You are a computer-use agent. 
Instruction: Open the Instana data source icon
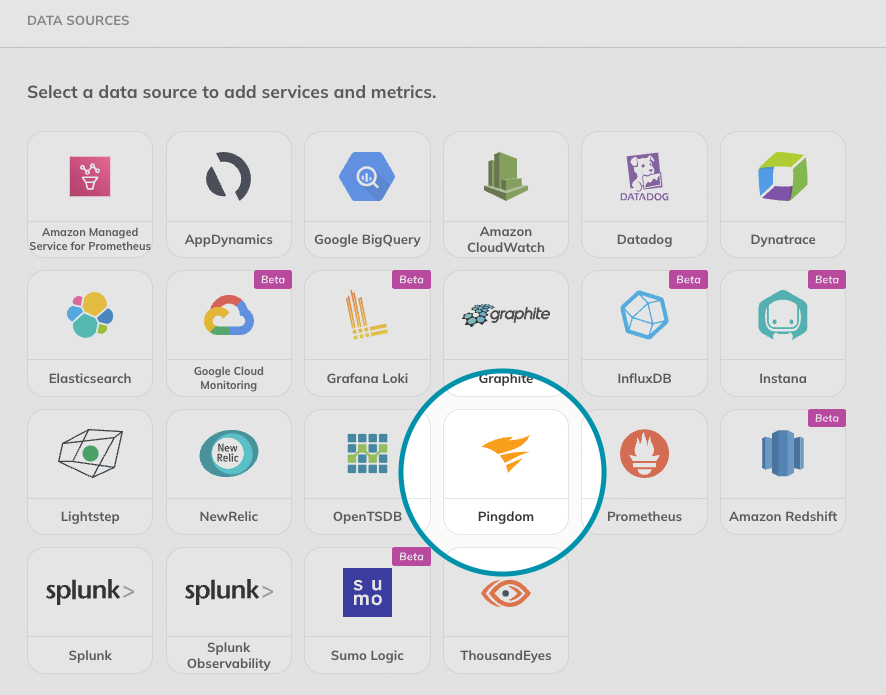coord(782,315)
